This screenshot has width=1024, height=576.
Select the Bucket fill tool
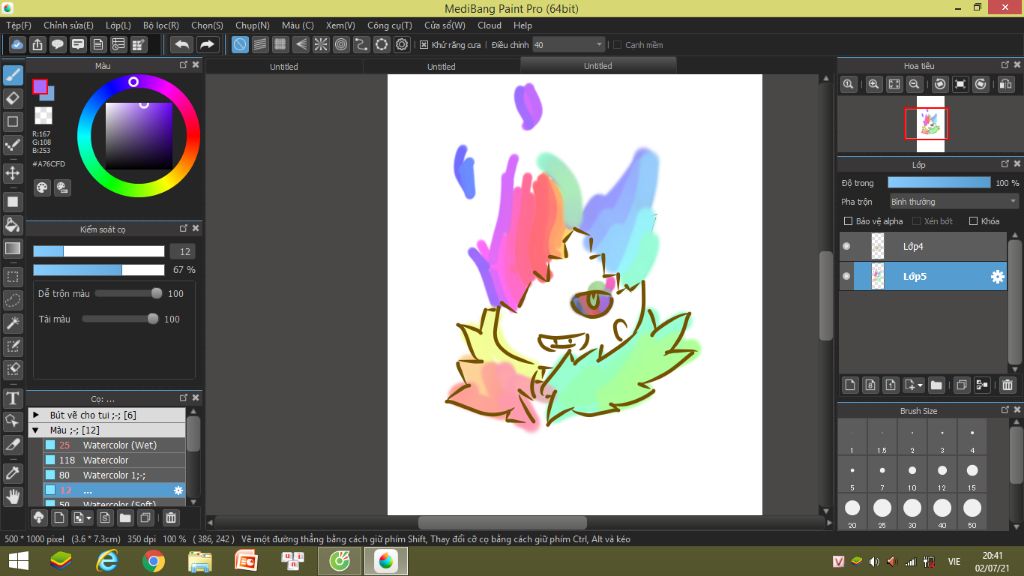point(13,225)
